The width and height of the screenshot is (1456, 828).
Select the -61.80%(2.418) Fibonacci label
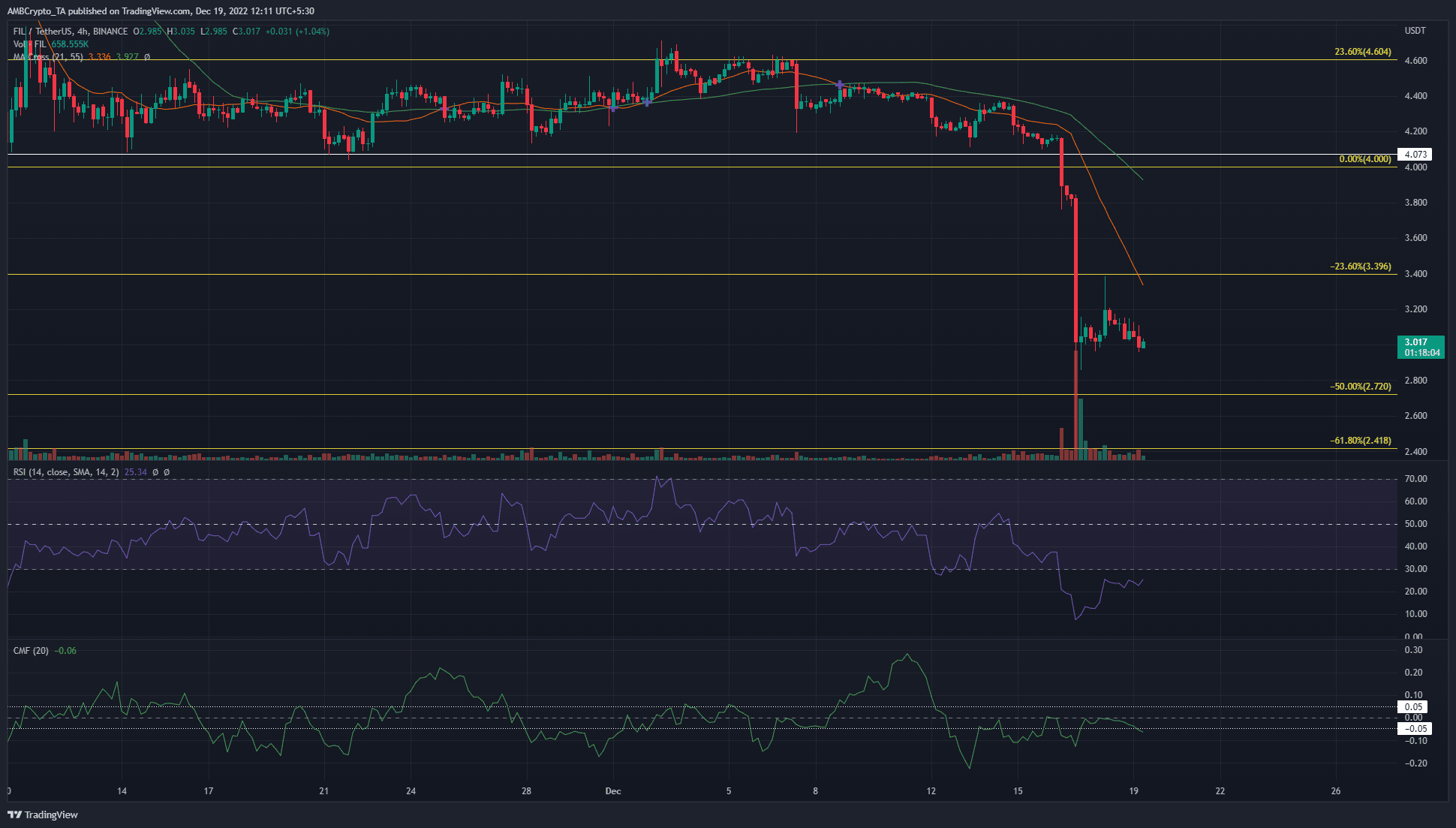coord(1361,441)
